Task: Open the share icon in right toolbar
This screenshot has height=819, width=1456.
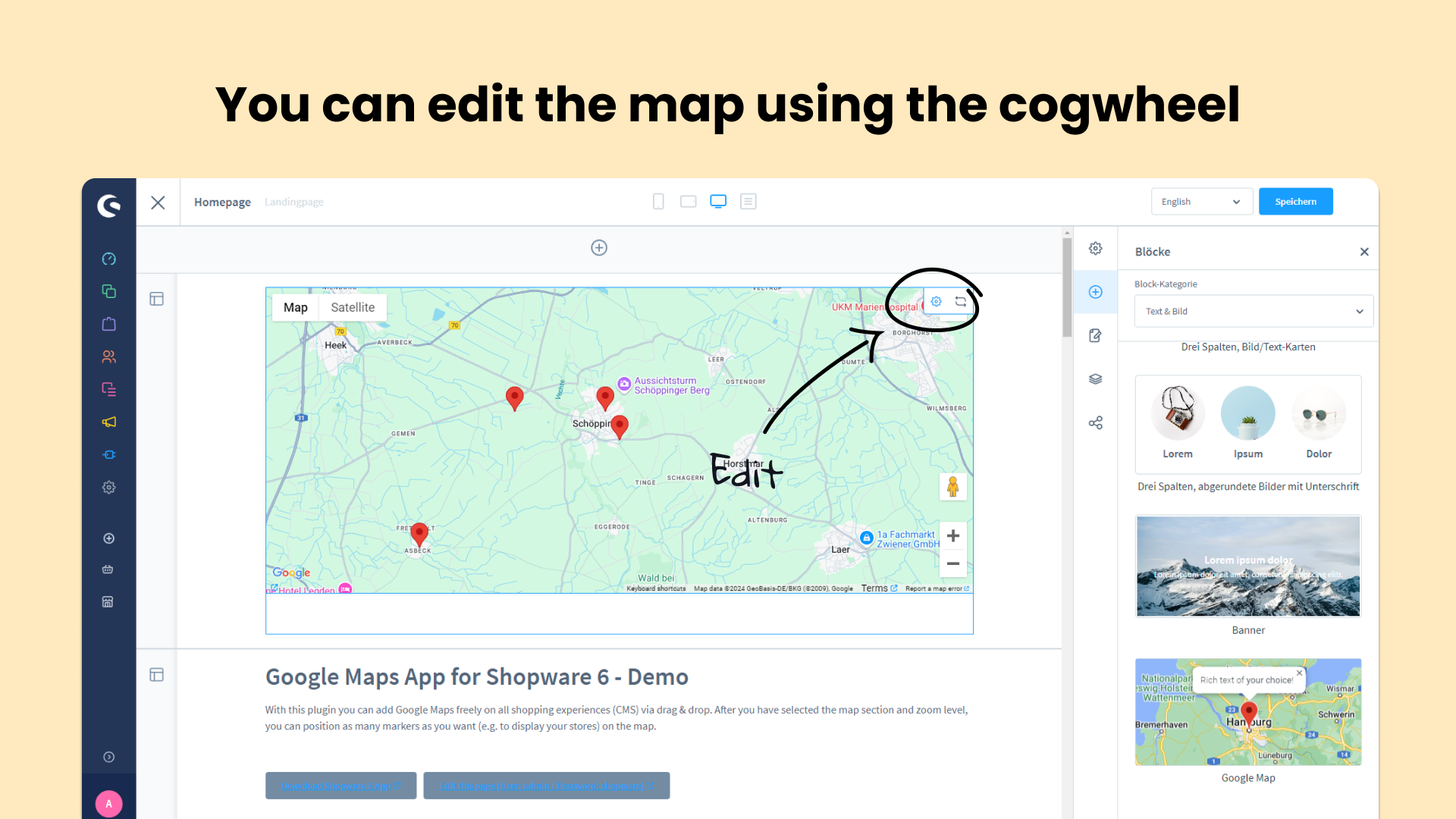Action: click(1096, 422)
